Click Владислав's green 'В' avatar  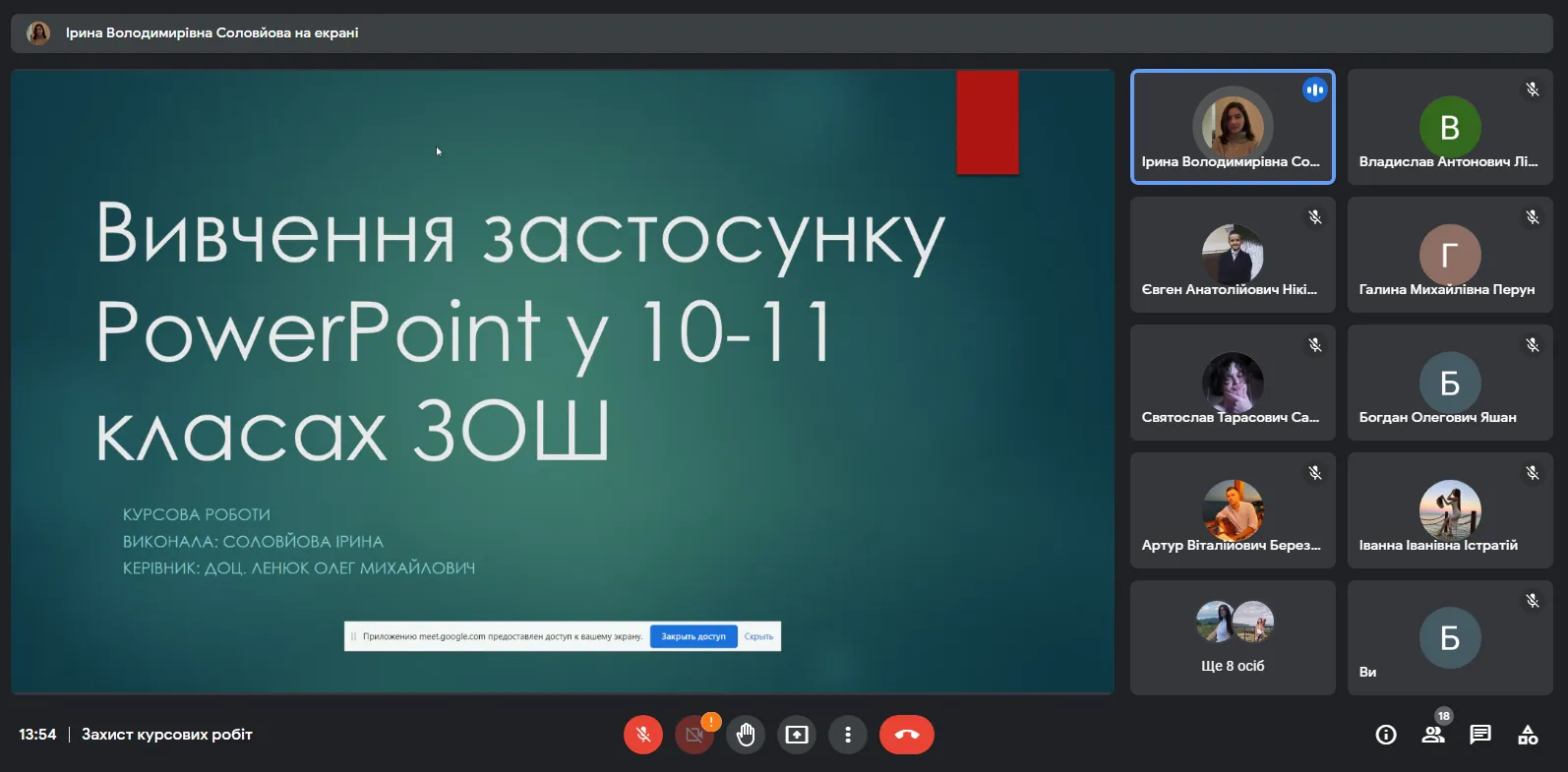[x=1450, y=127]
